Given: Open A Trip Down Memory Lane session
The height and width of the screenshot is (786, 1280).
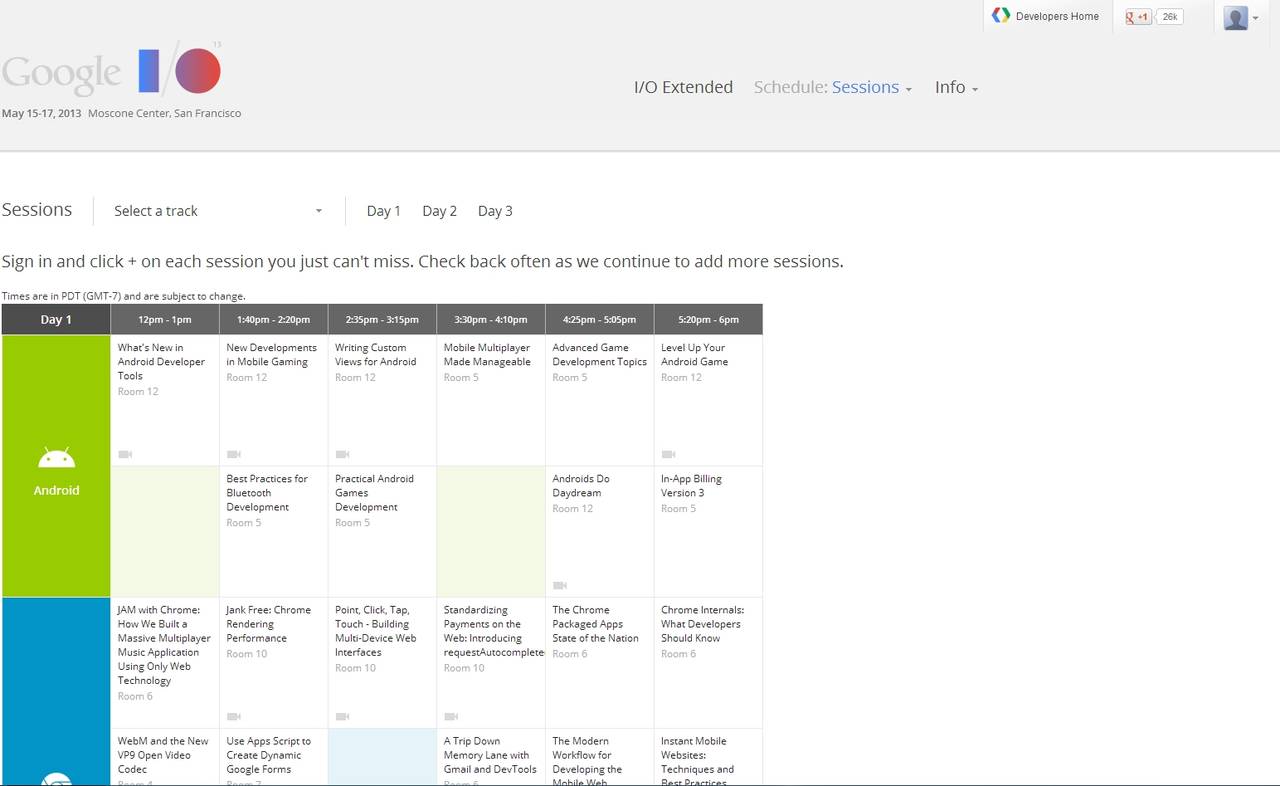Looking at the screenshot, I should click(490, 755).
